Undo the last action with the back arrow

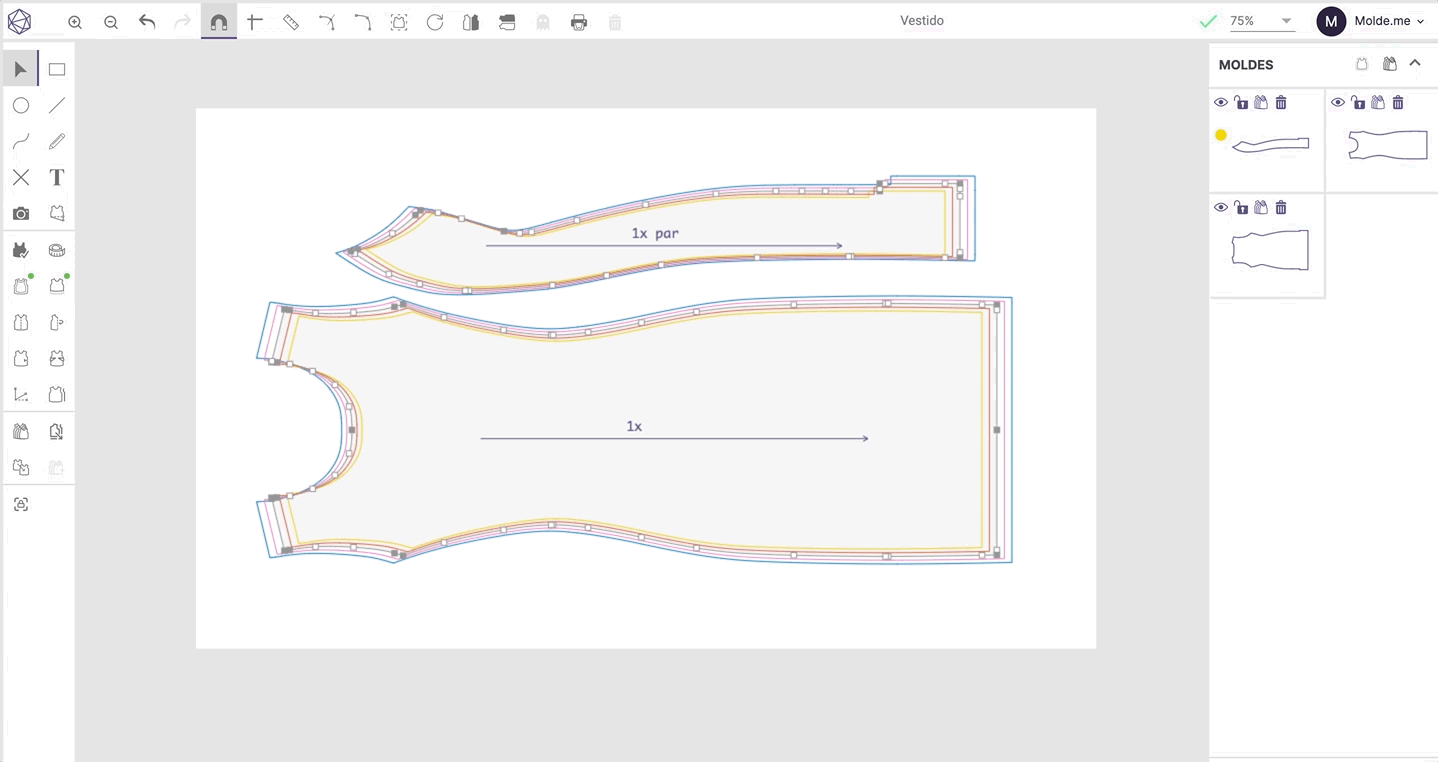147,21
